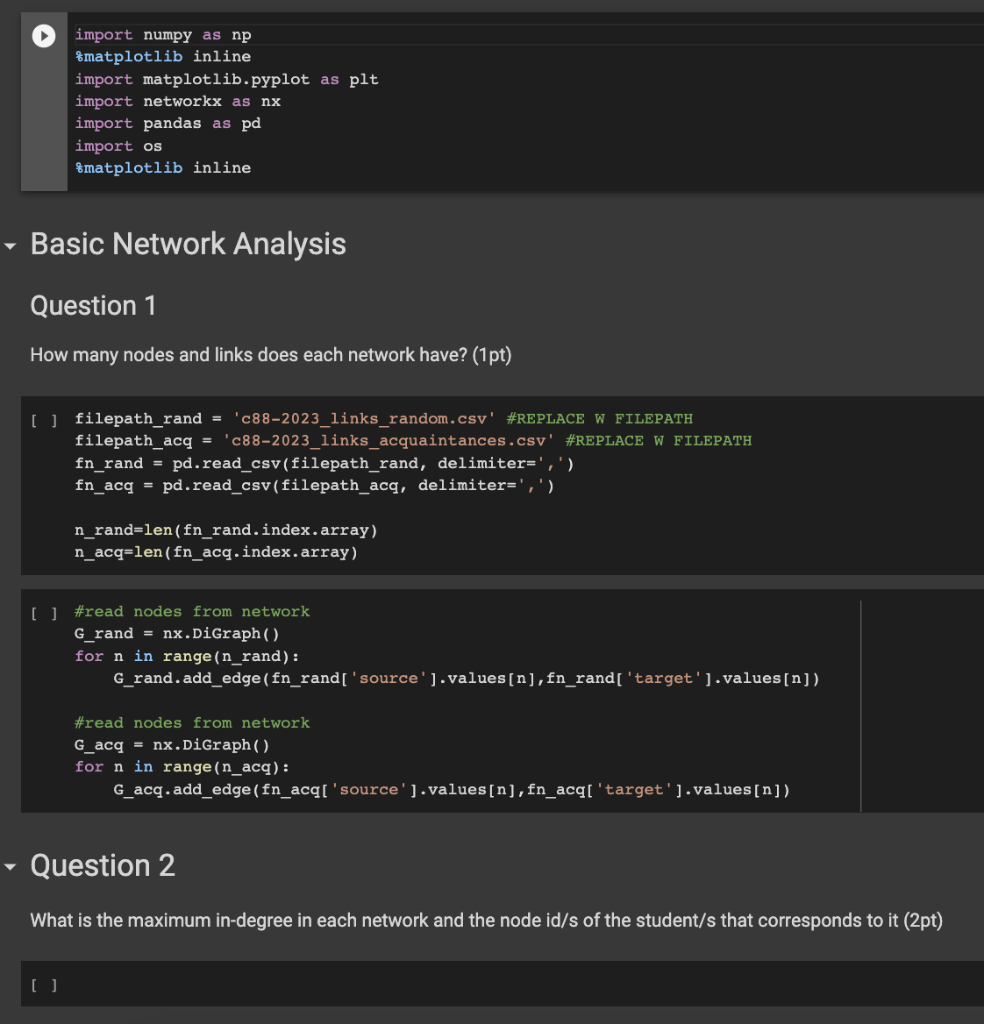
Task: Click the scrollbar beside the DiGraph code cell
Action: [860, 700]
